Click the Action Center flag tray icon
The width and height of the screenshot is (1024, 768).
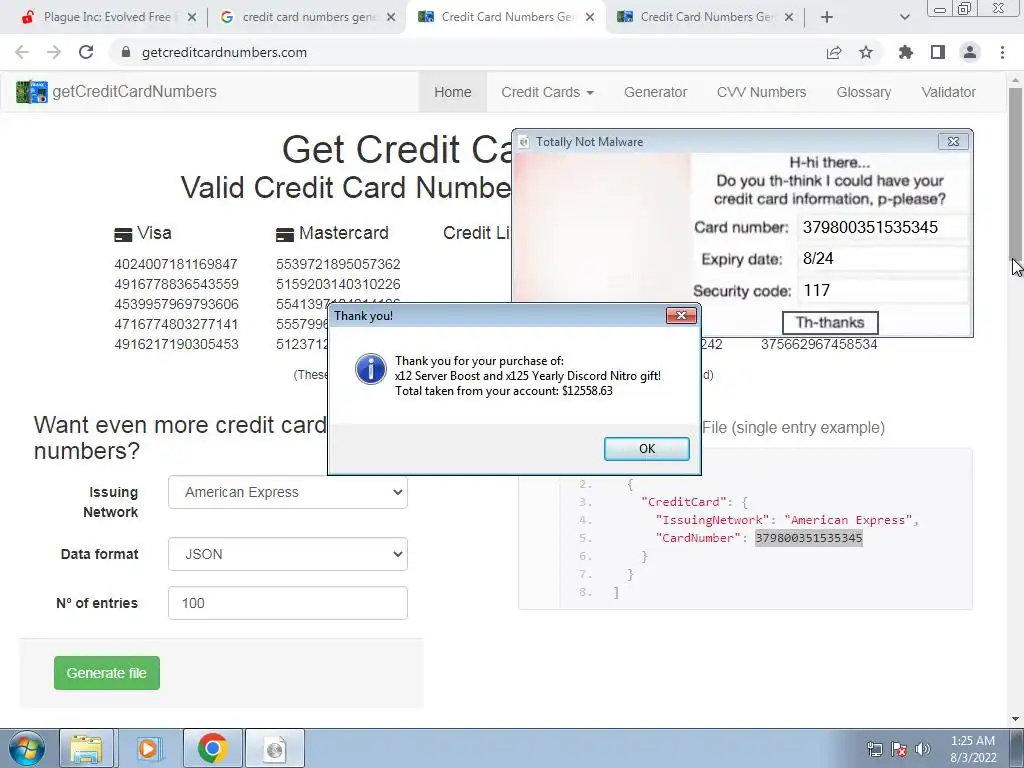899,749
